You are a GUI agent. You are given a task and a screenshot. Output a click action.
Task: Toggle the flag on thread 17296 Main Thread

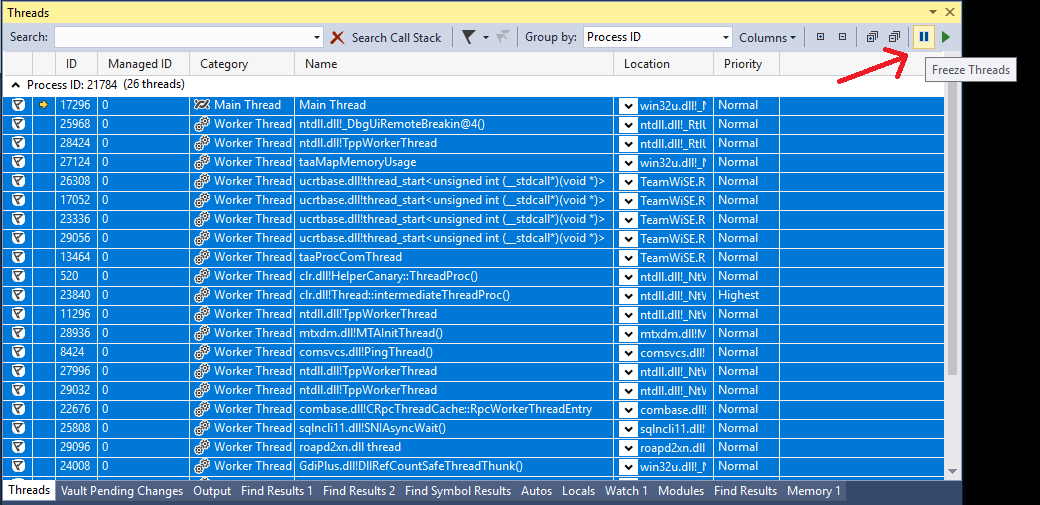[x=18, y=105]
